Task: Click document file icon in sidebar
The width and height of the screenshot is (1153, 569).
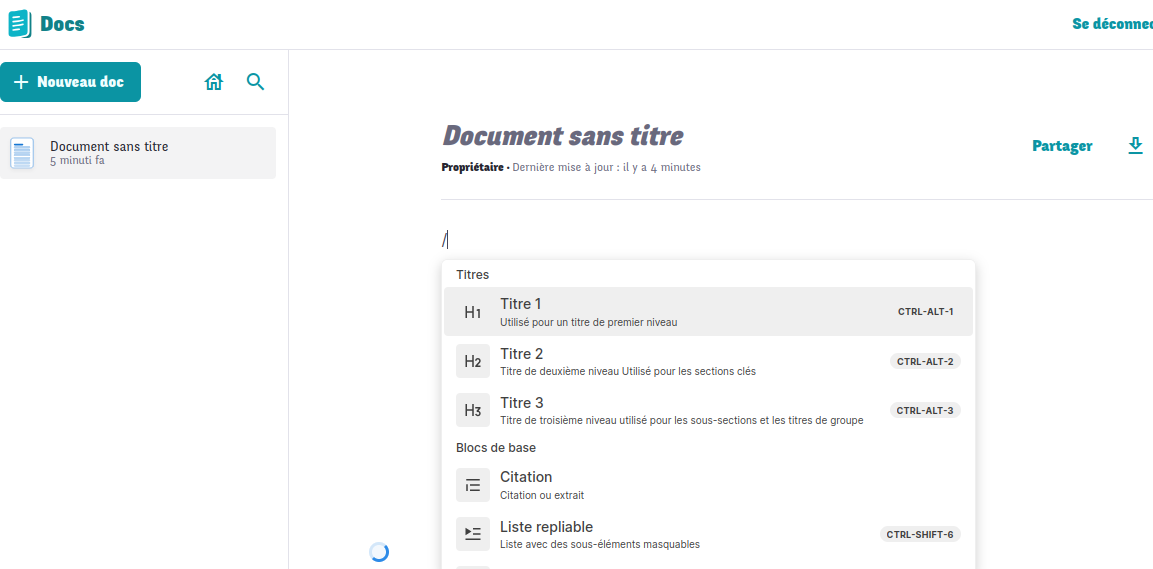Action: 22,153
